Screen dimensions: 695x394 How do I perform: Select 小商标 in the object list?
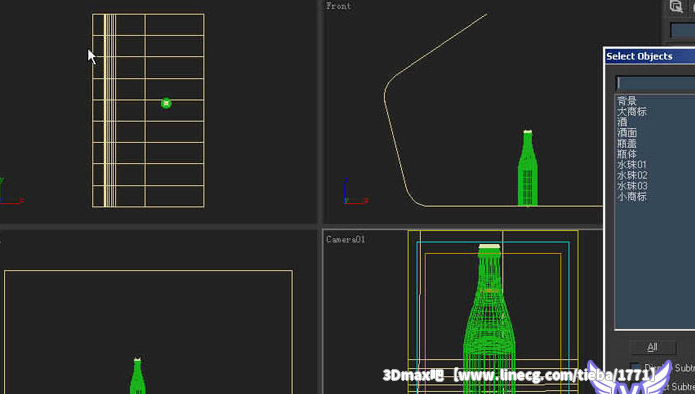coord(631,196)
